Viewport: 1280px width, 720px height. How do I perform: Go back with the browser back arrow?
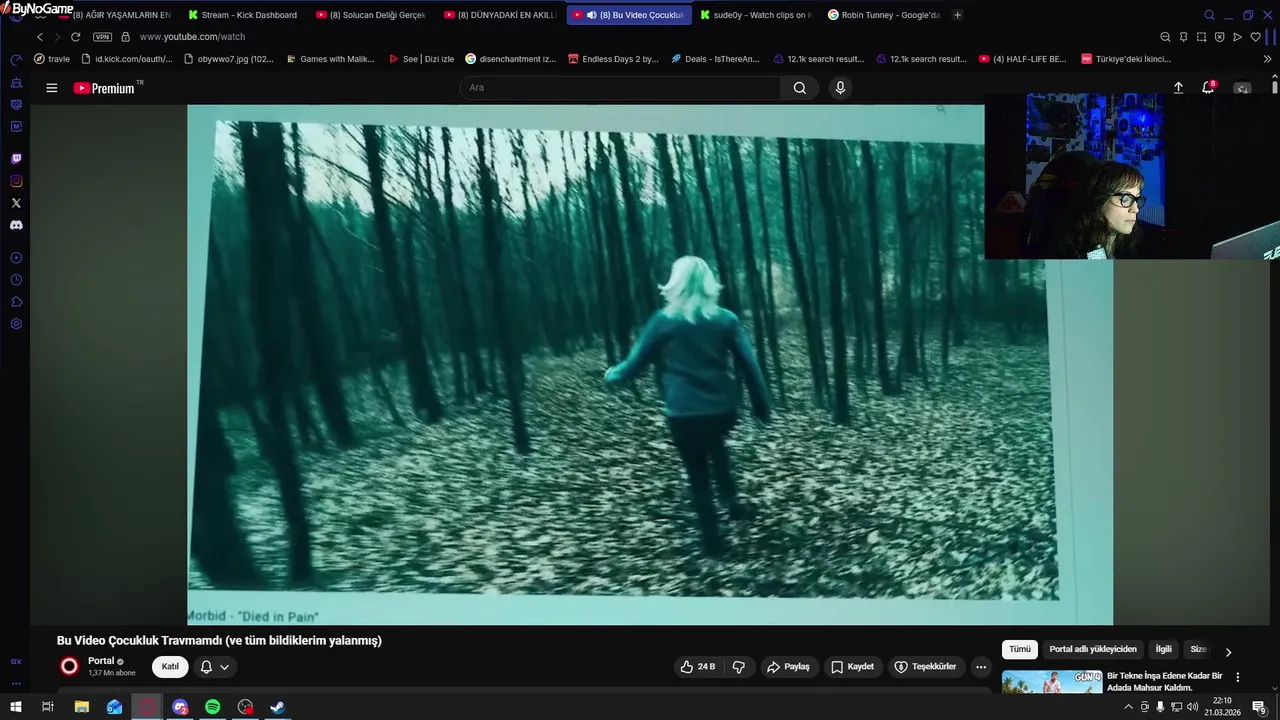click(x=40, y=37)
